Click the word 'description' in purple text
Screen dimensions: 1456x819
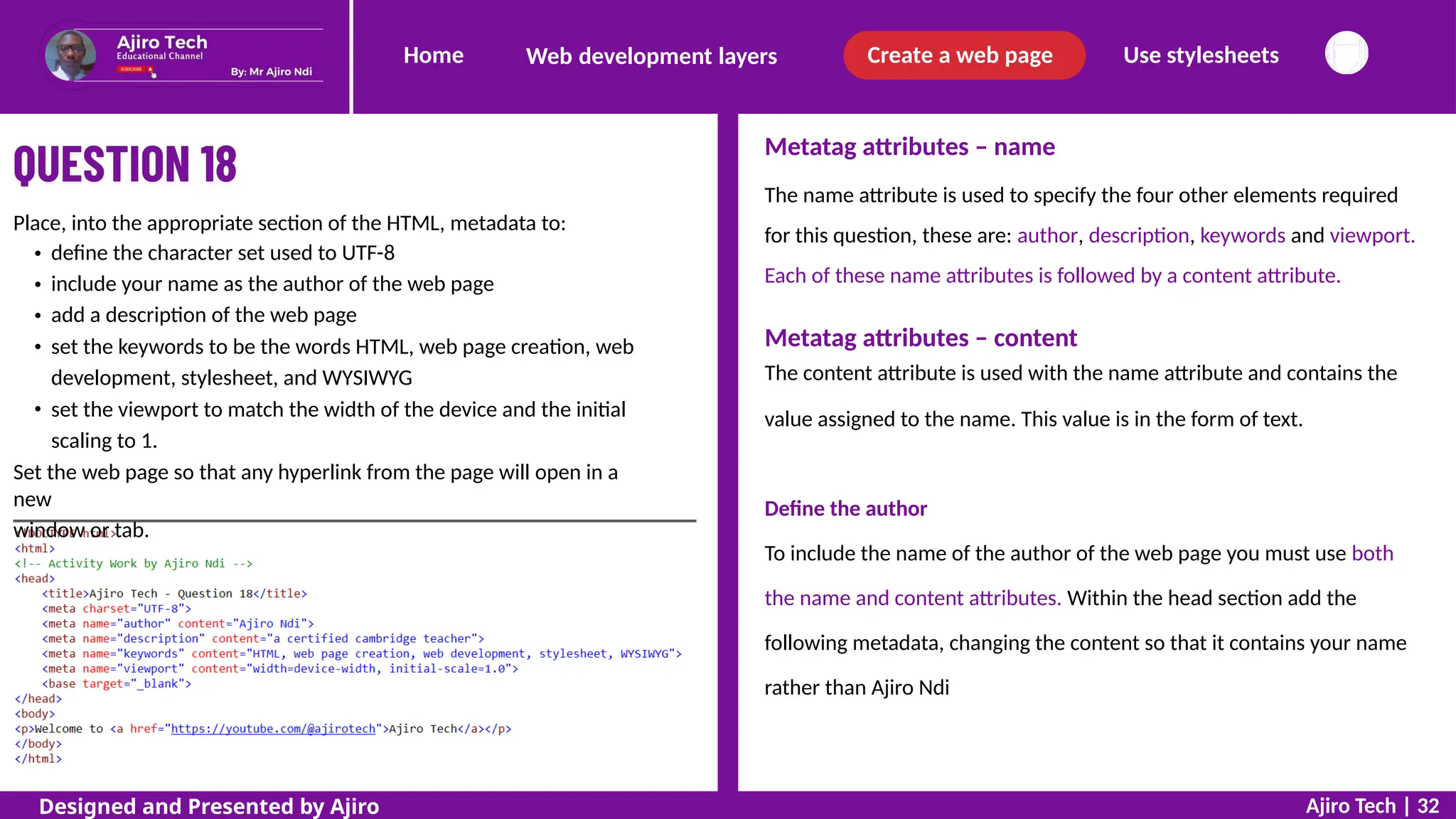1139,235
